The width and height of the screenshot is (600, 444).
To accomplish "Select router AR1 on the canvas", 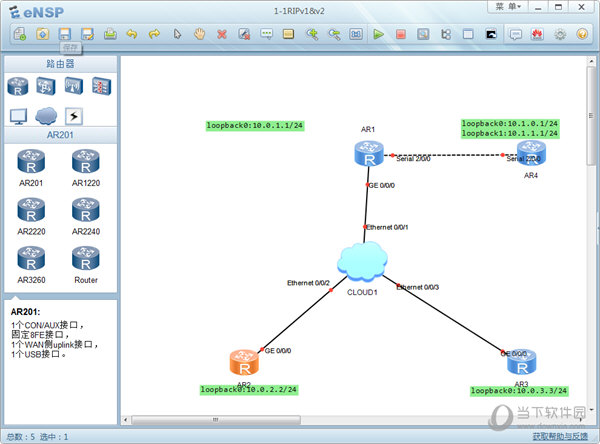I will click(x=369, y=153).
